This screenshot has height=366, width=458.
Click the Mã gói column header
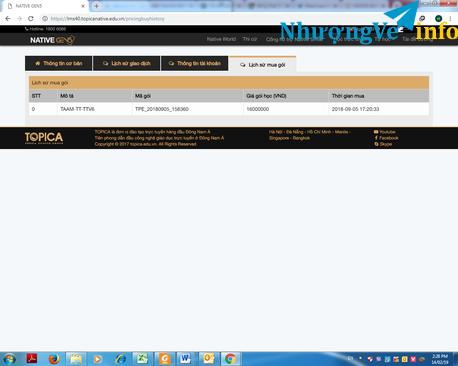143,96
